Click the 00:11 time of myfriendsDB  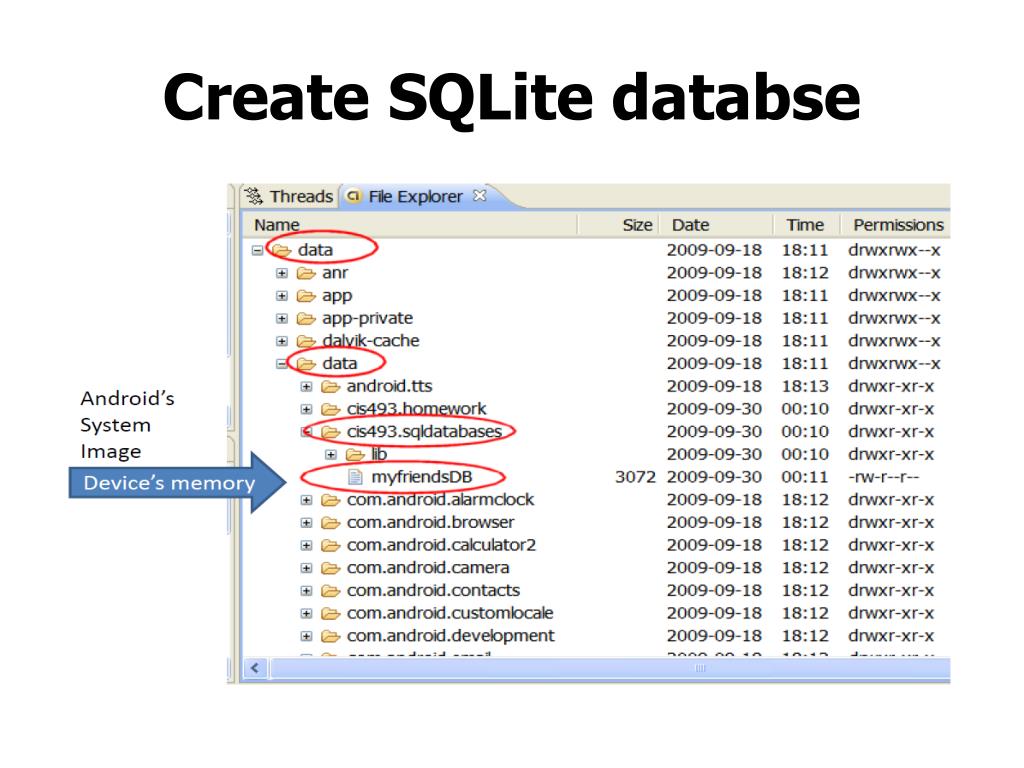tap(805, 477)
